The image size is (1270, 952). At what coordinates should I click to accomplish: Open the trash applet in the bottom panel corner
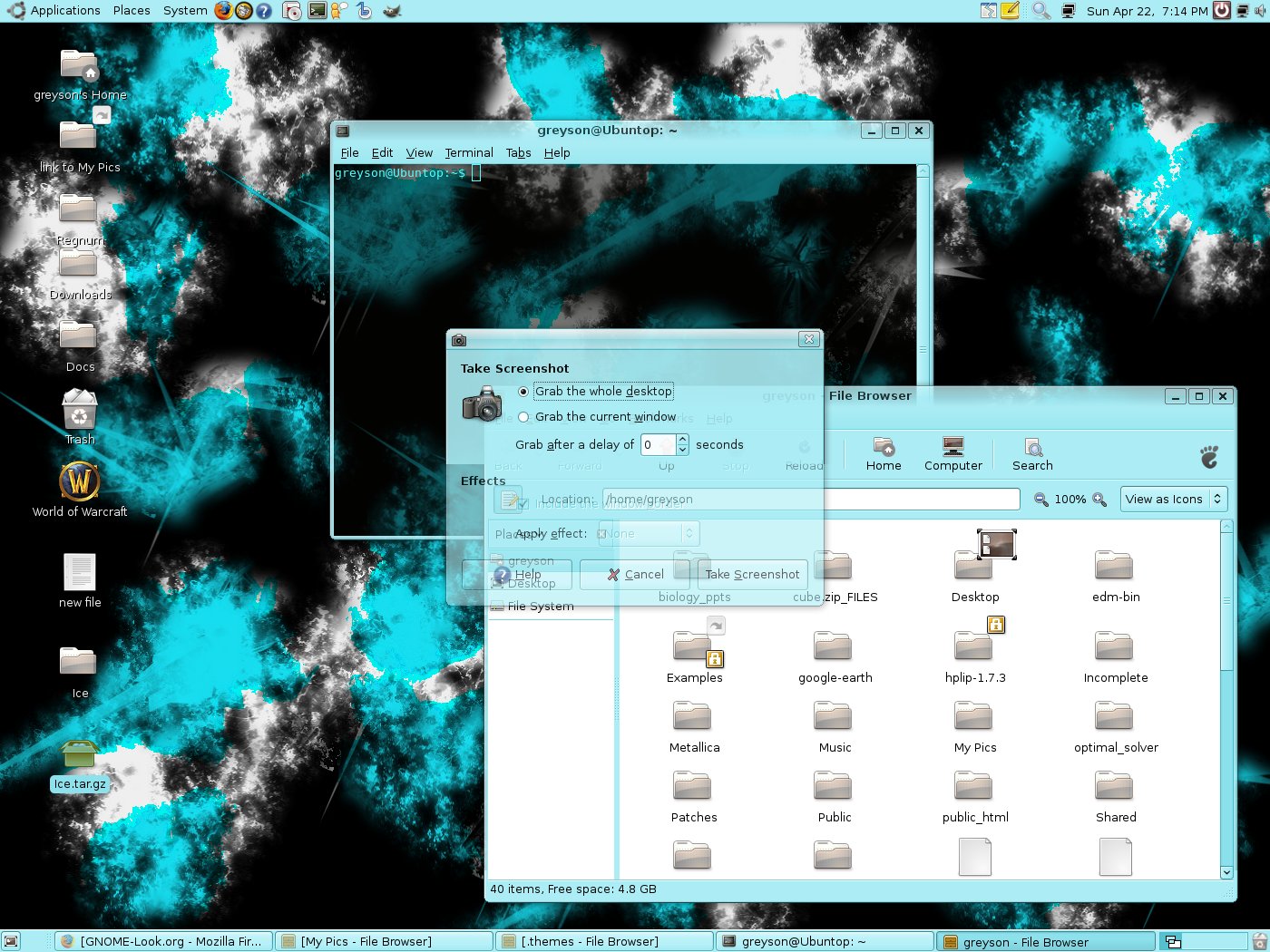point(1260,941)
